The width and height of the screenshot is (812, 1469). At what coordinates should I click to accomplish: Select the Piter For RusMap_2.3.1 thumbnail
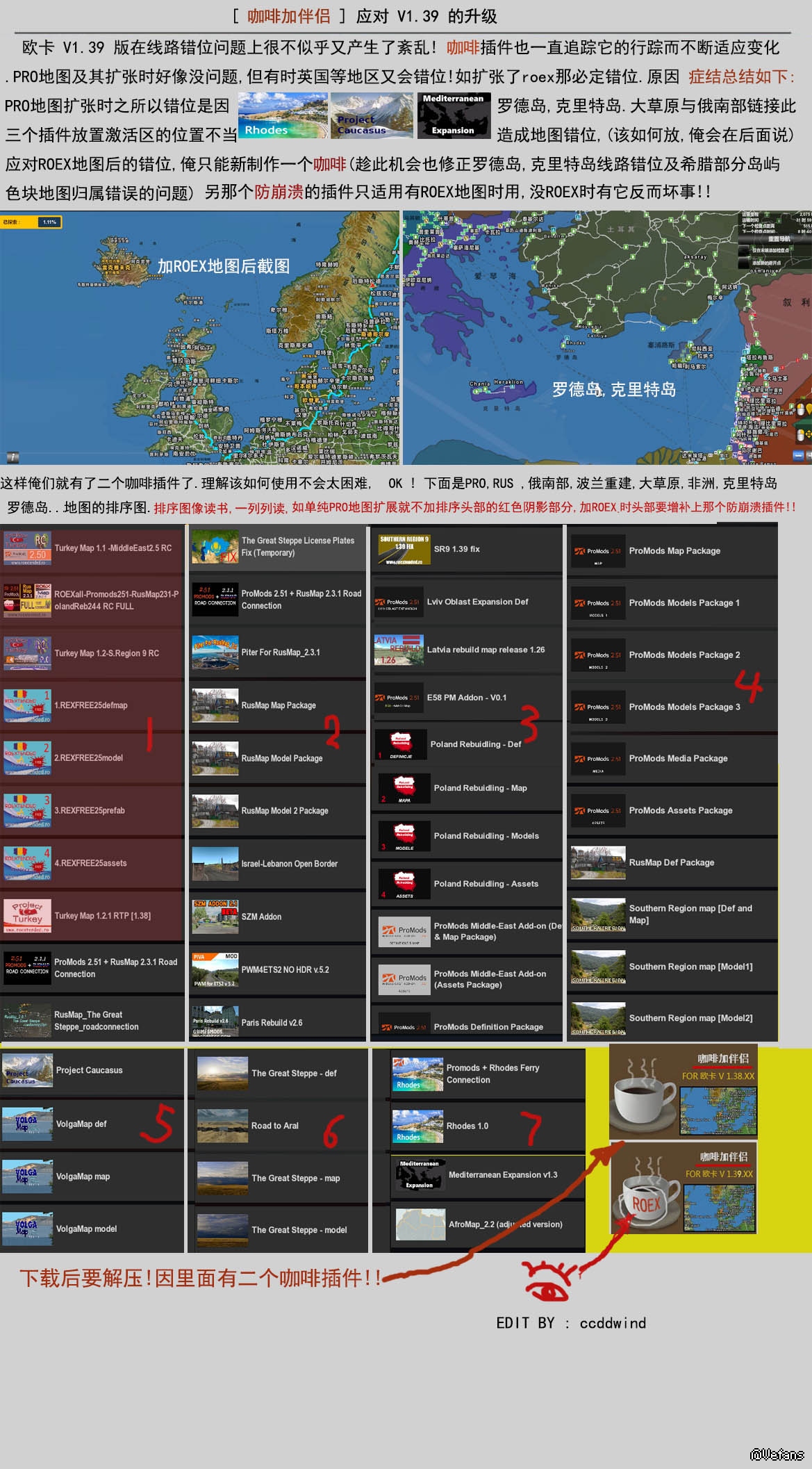[x=215, y=653]
